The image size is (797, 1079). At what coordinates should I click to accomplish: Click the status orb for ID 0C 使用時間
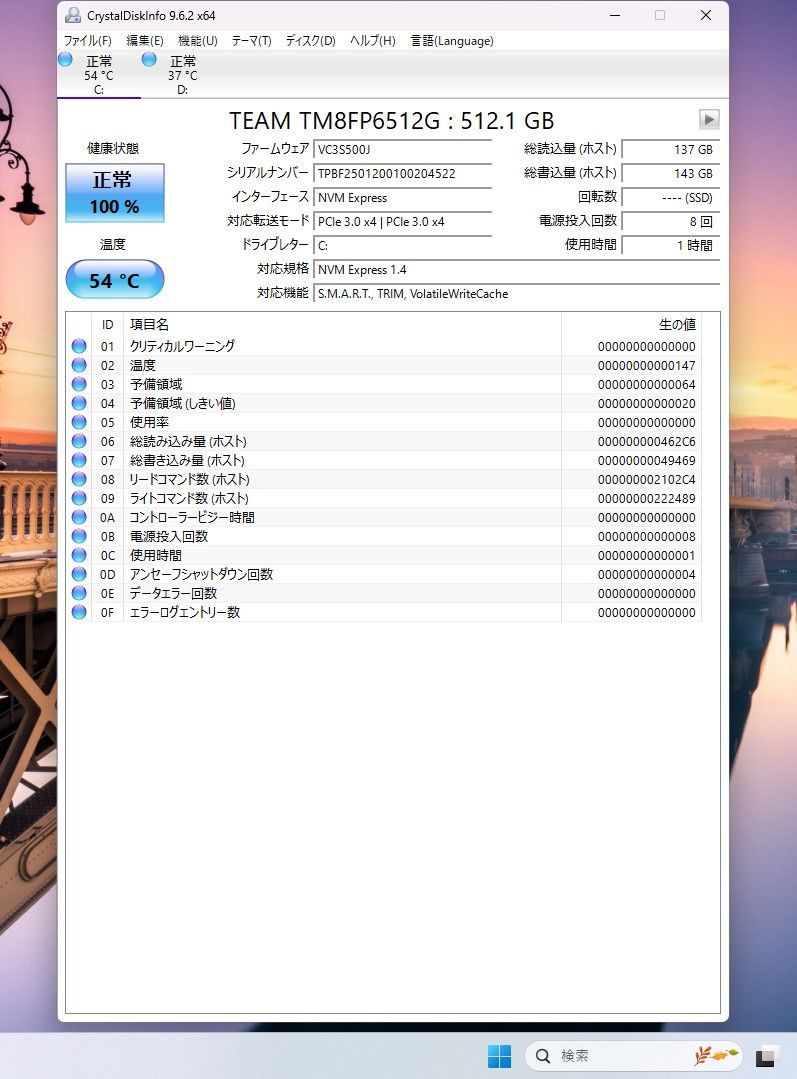[x=79, y=555]
